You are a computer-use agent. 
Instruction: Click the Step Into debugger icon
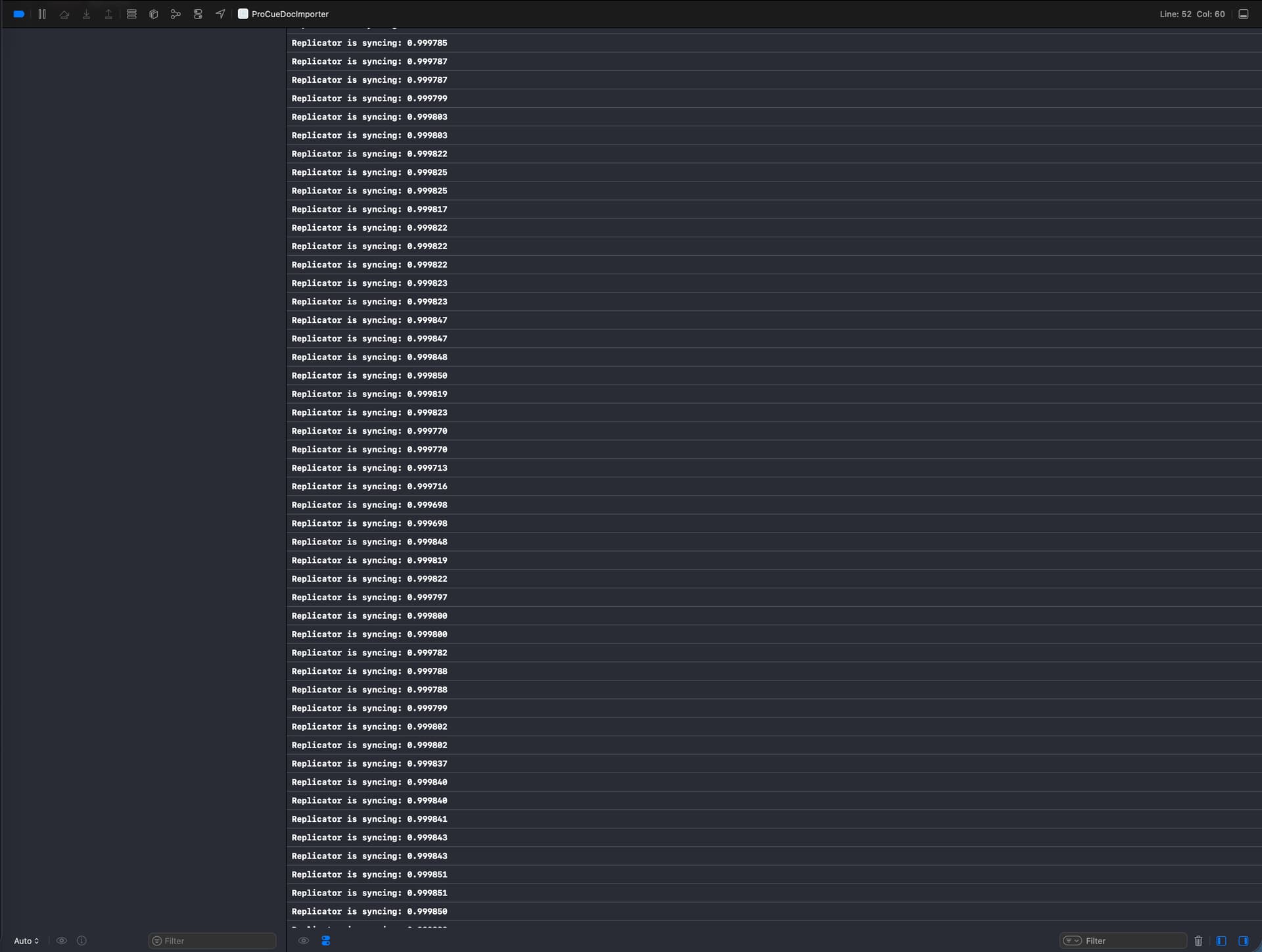pos(86,14)
